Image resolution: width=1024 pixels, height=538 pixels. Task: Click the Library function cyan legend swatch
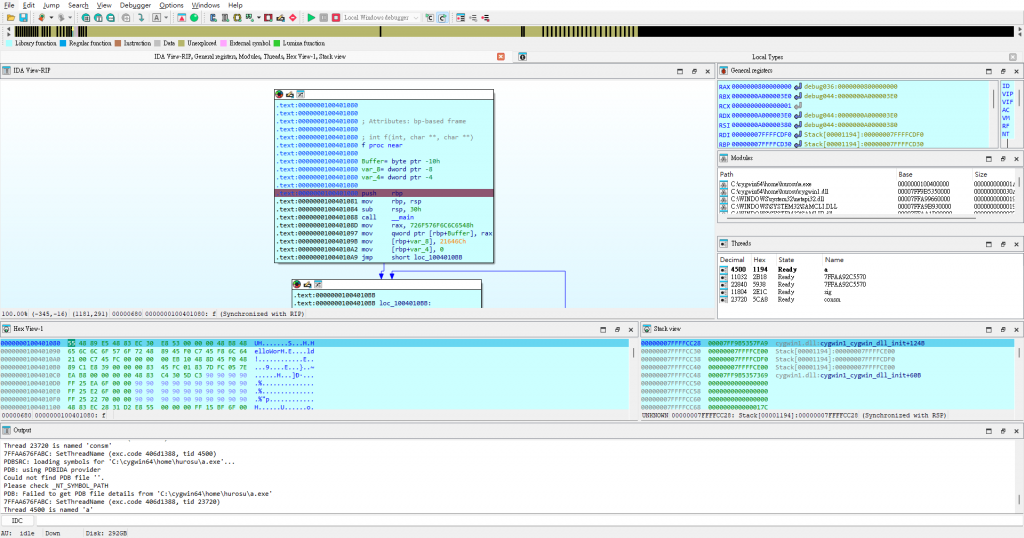click(x=9, y=43)
